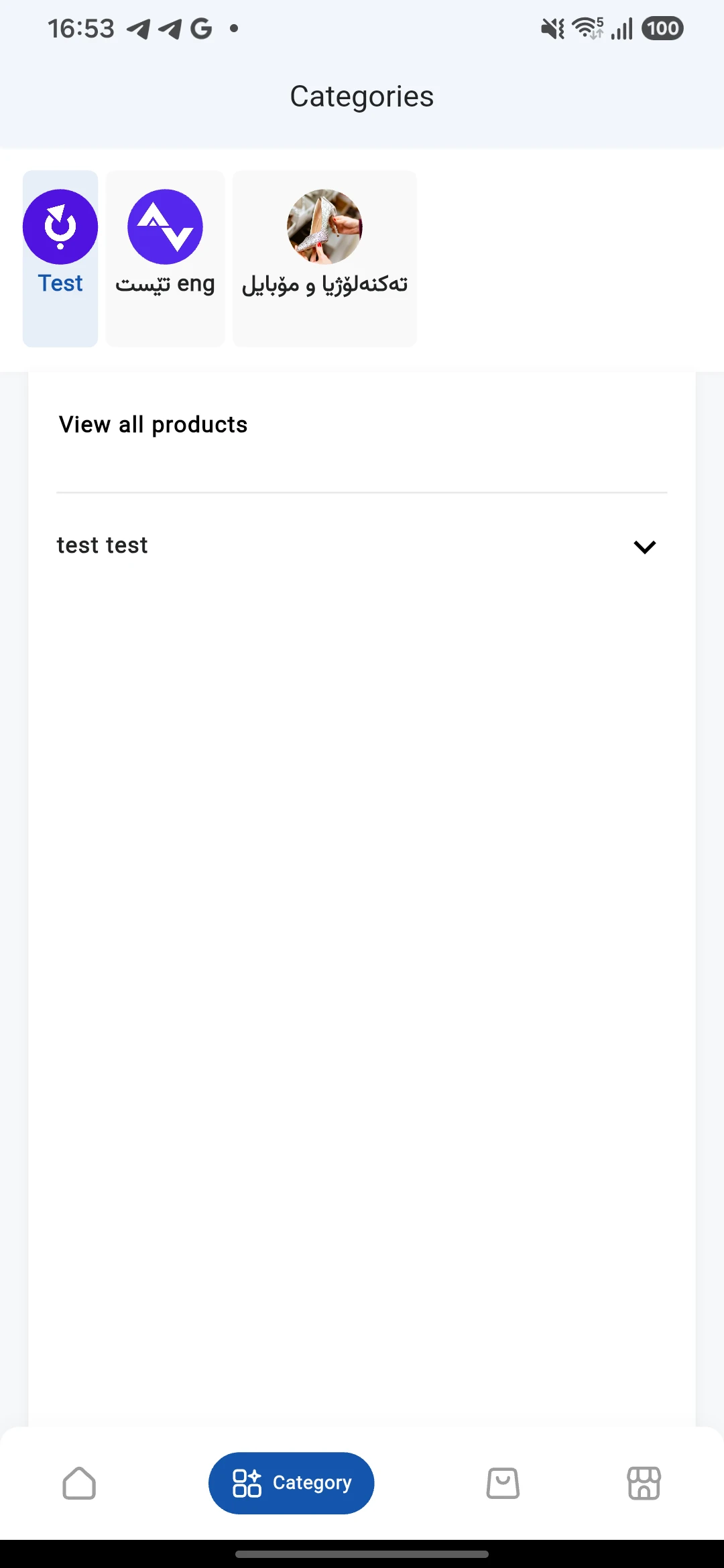Image resolution: width=724 pixels, height=1568 pixels.
Task: Expand the test test subcategory row
Action: click(362, 546)
